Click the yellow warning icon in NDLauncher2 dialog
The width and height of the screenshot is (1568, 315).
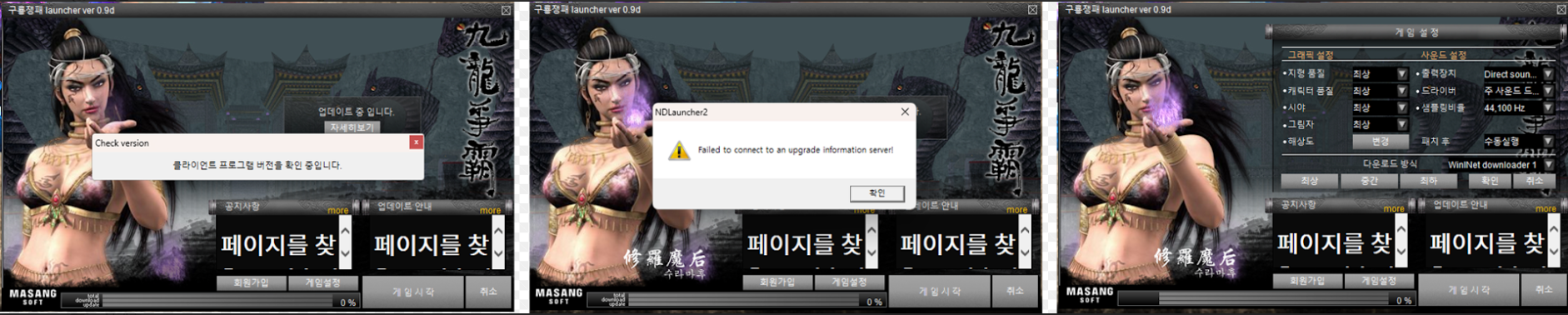(679, 151)
